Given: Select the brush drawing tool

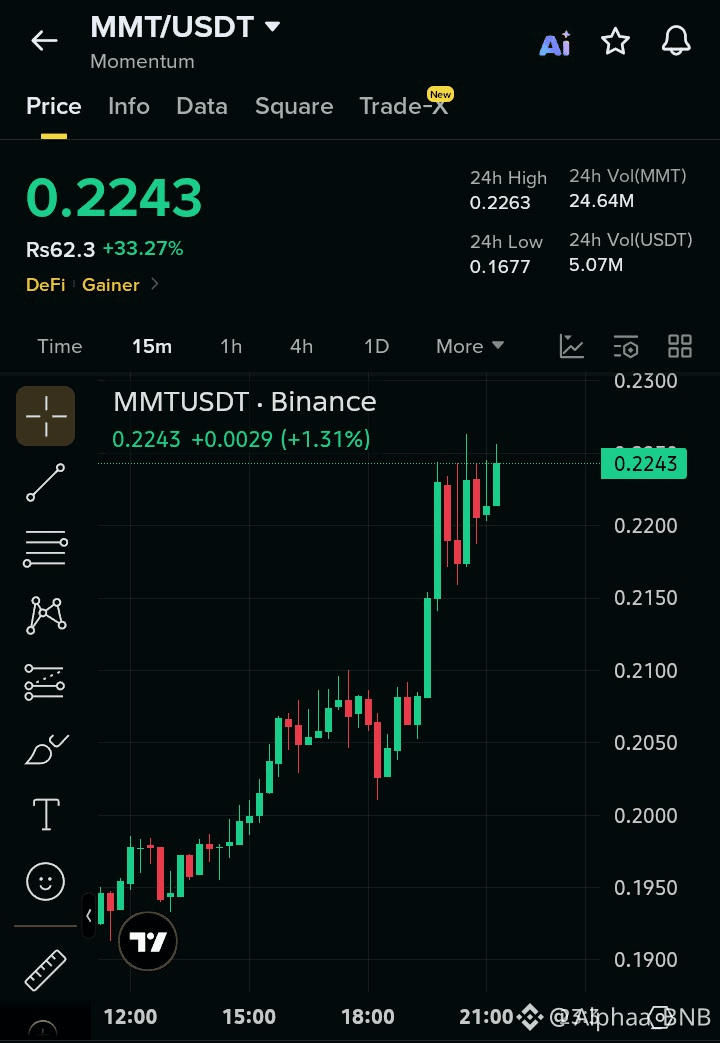Looking at the screenshot, I should (47, 750).
